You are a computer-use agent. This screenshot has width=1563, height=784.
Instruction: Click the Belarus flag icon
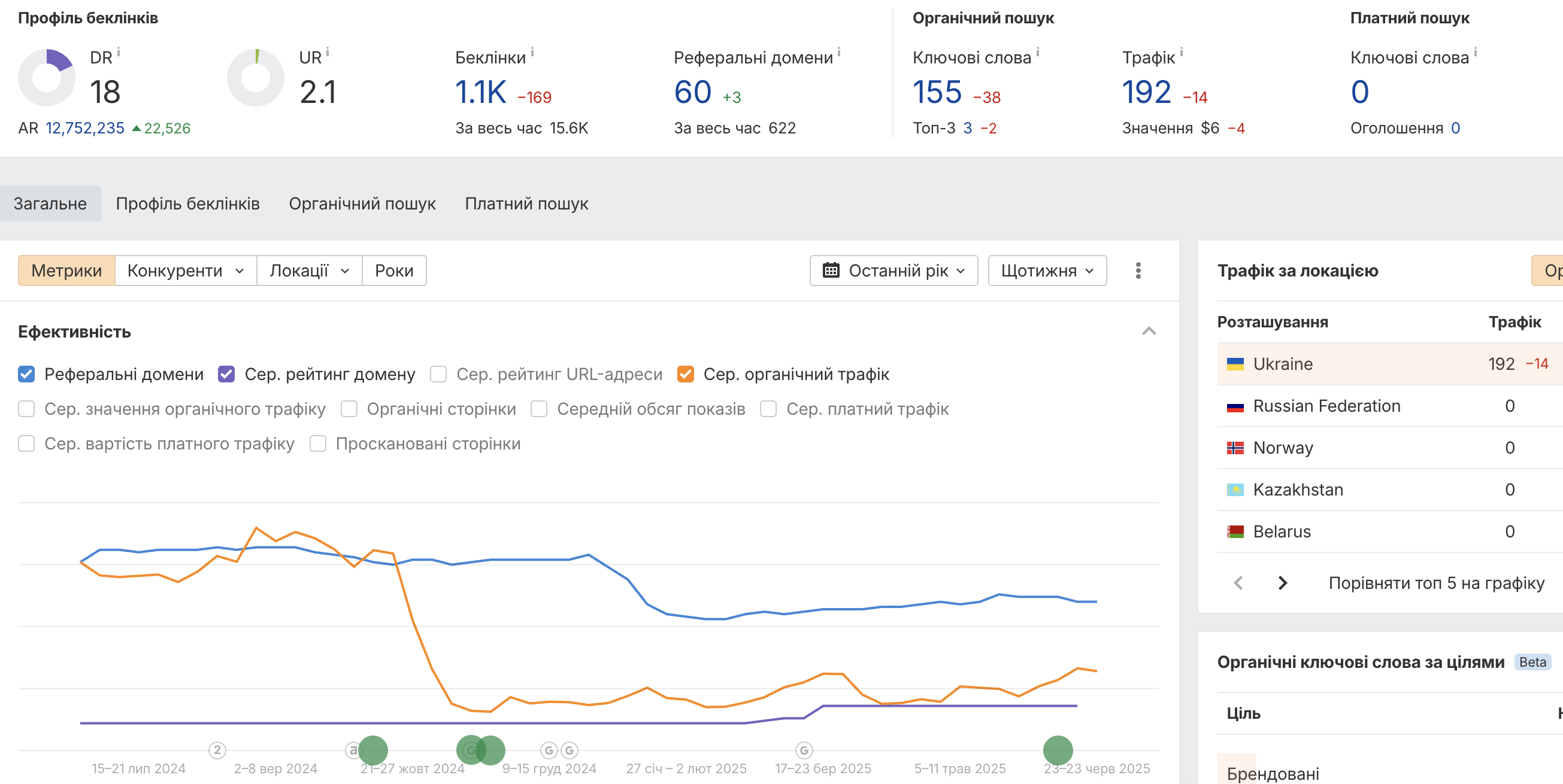point(1235,531)
